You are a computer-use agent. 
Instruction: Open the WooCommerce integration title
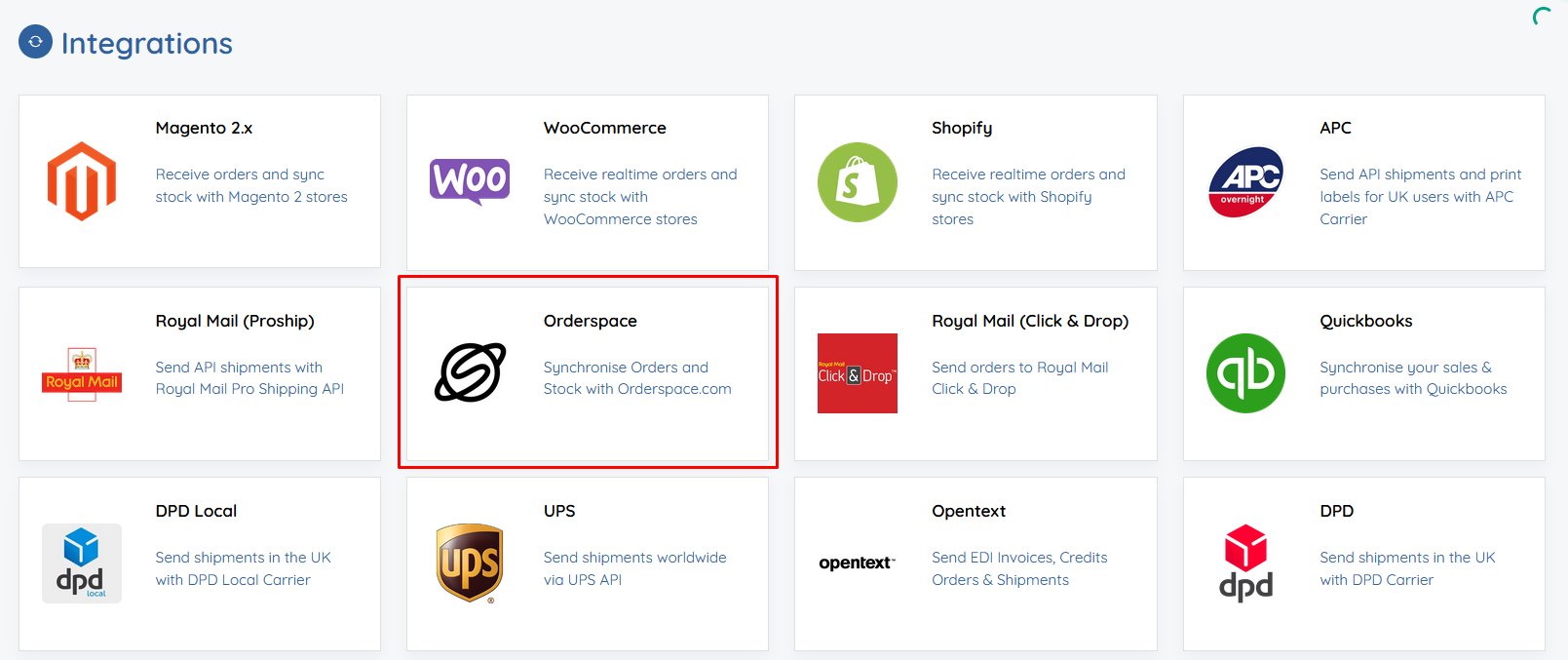click(605, 128)
